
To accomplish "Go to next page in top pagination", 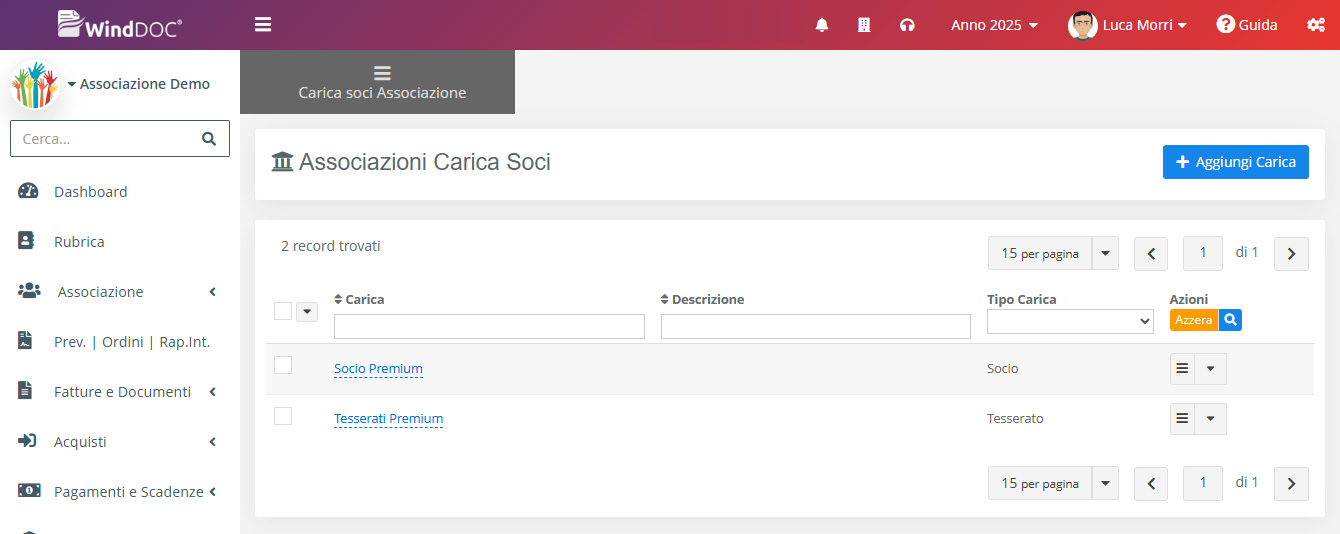I will pos(1291,254).
